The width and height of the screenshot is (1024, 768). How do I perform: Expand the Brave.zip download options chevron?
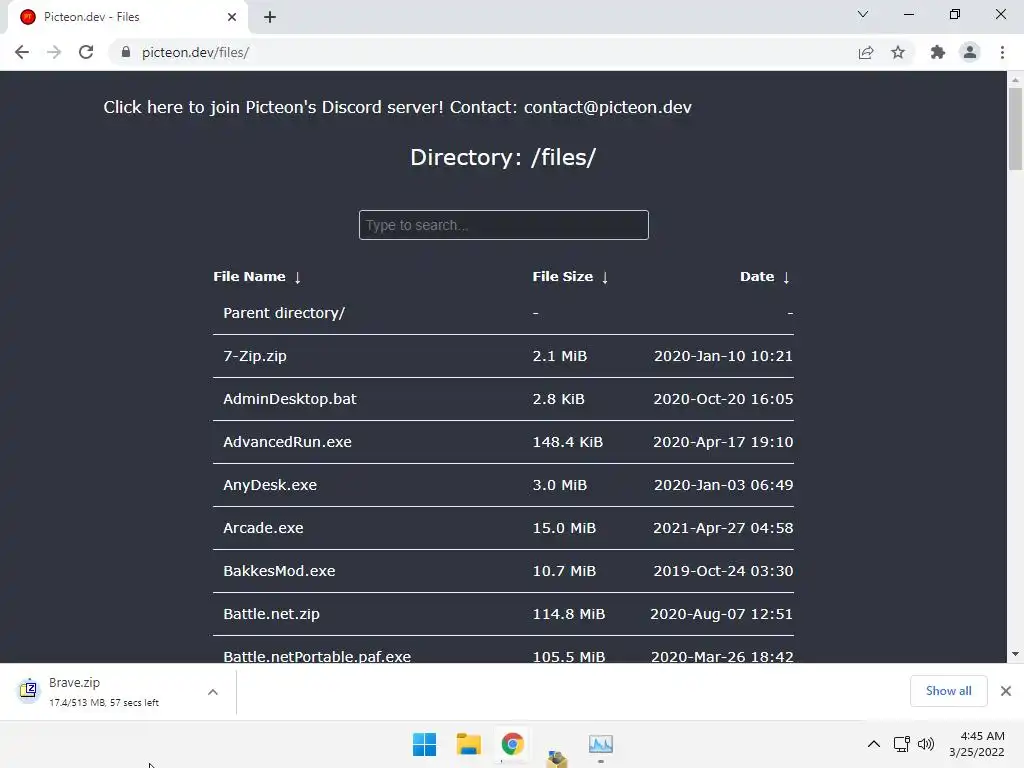click(213, 692)
